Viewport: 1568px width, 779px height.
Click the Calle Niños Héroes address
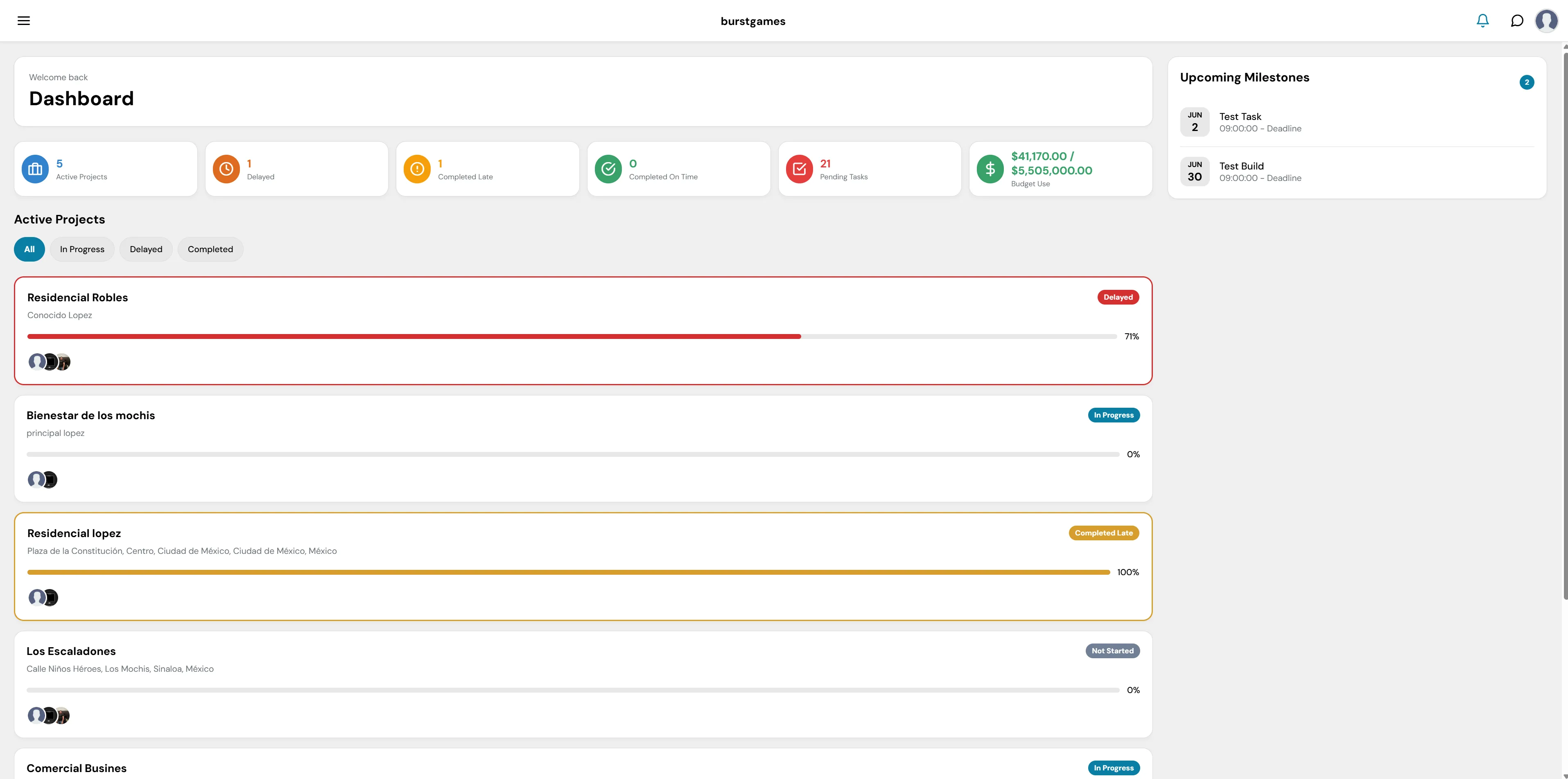pos(120,669)
